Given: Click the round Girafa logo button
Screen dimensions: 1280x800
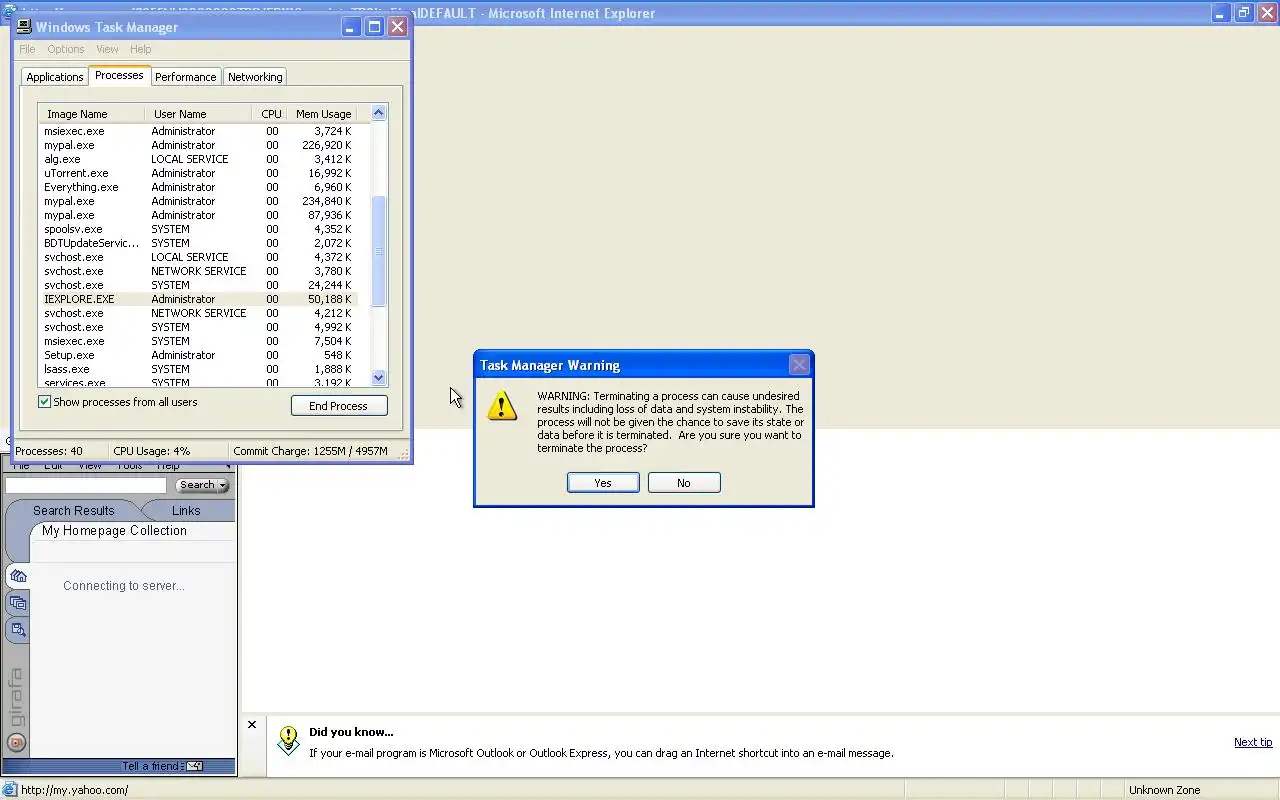Looking at the screenshot, I should [16, 743].
